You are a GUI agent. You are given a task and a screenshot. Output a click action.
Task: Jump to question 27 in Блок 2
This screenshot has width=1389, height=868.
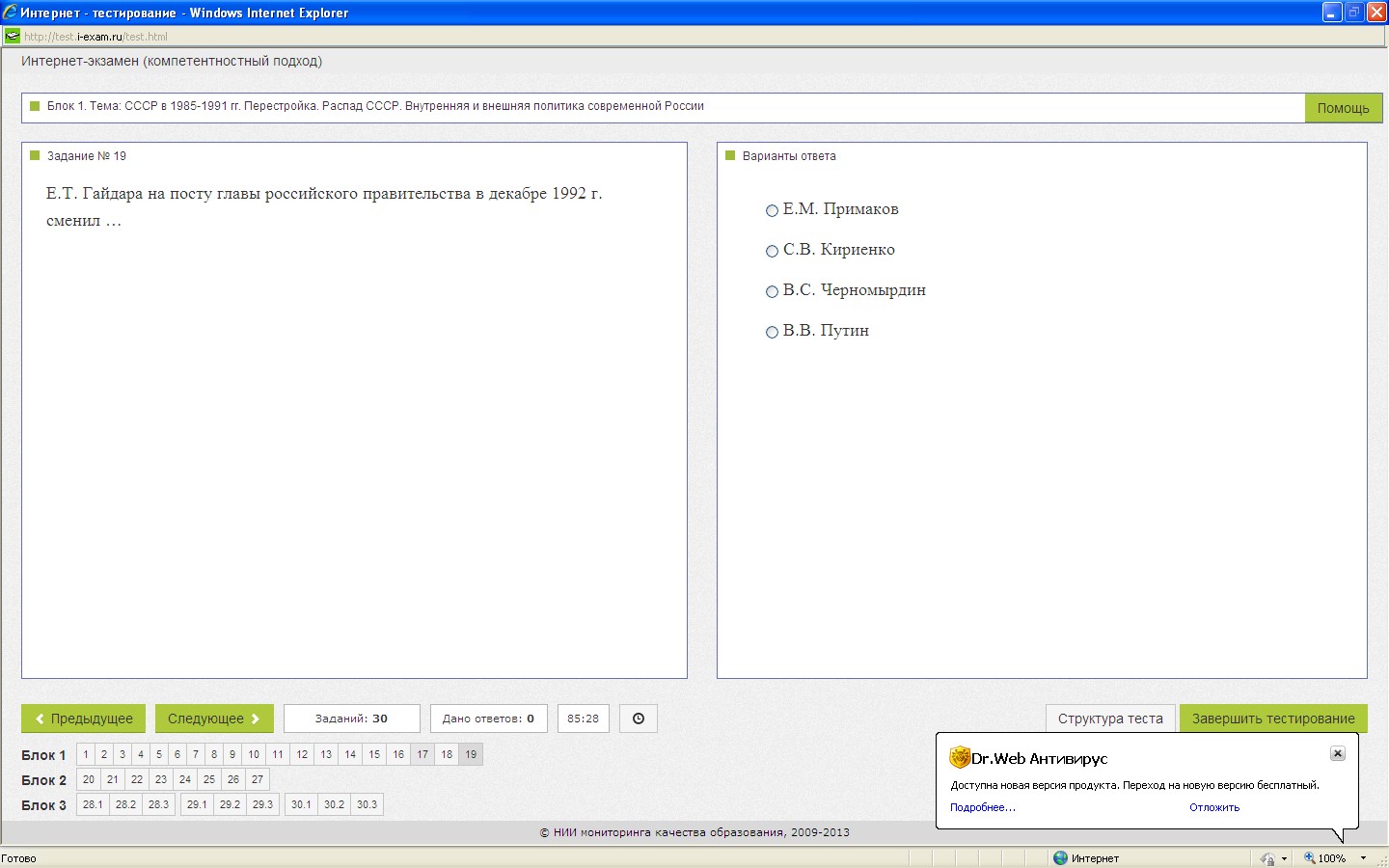[258, 779]
